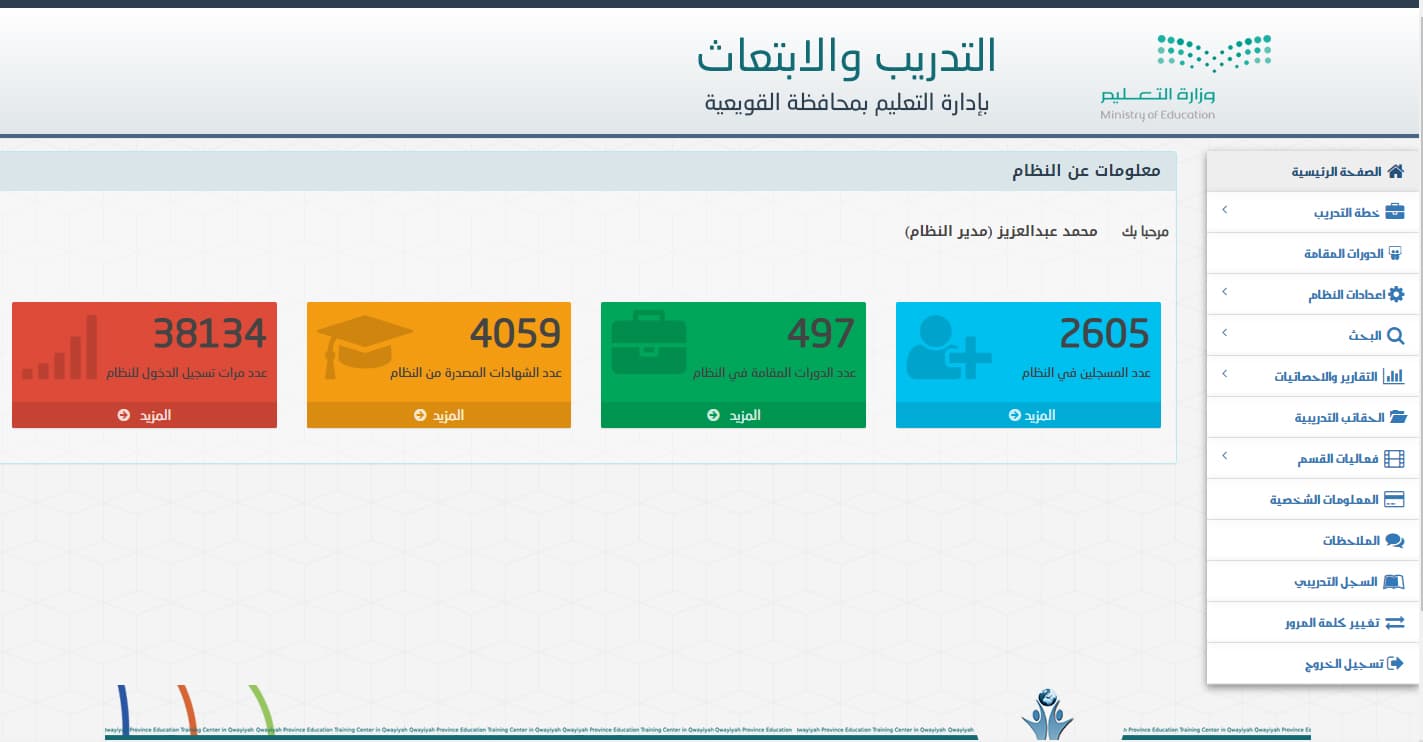Screen dimensions: 1423x742
Task: Expand the البحث submenu chevron
Action: point(1224,334)
